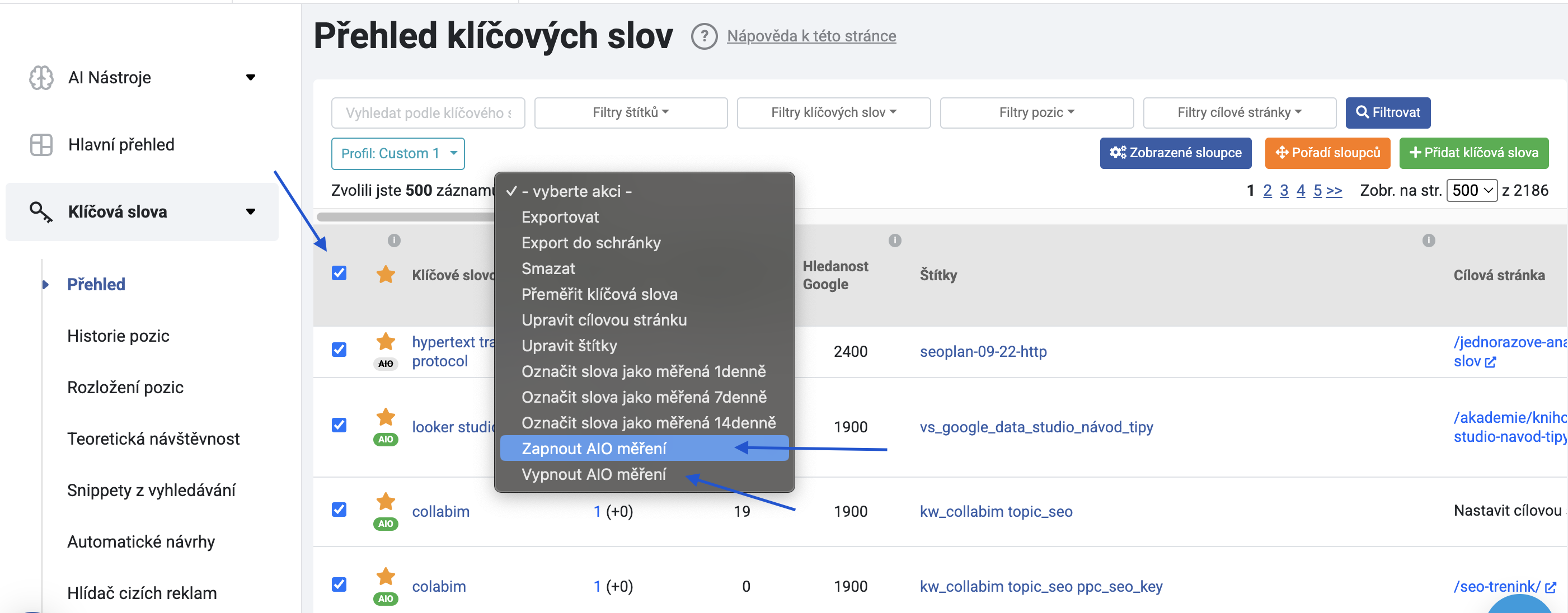The image size is (1568, 613).
Task: Click the Hlavní přehled dashboard icon
Action: [x=41, y=145]
